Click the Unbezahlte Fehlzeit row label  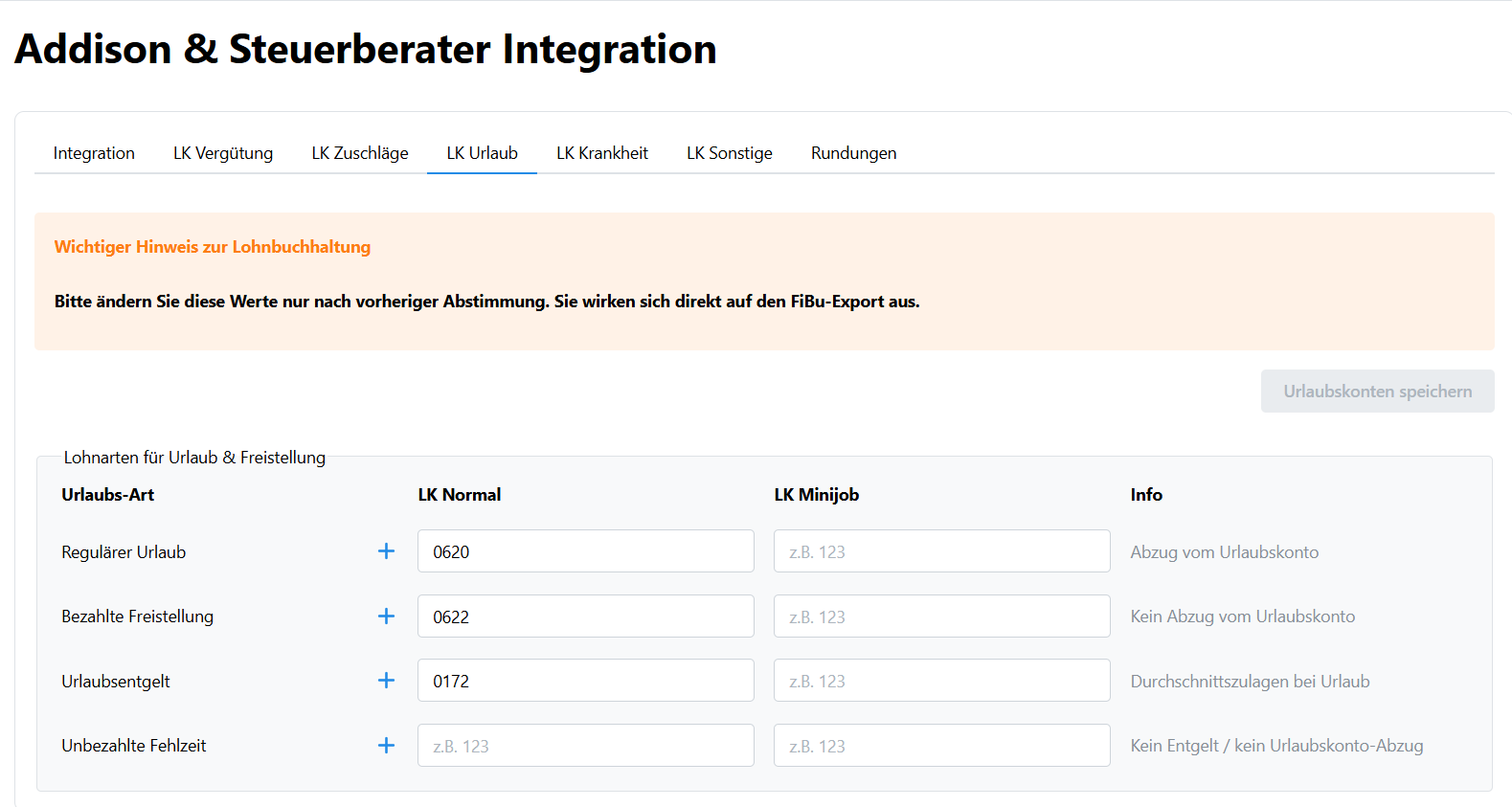134,746
